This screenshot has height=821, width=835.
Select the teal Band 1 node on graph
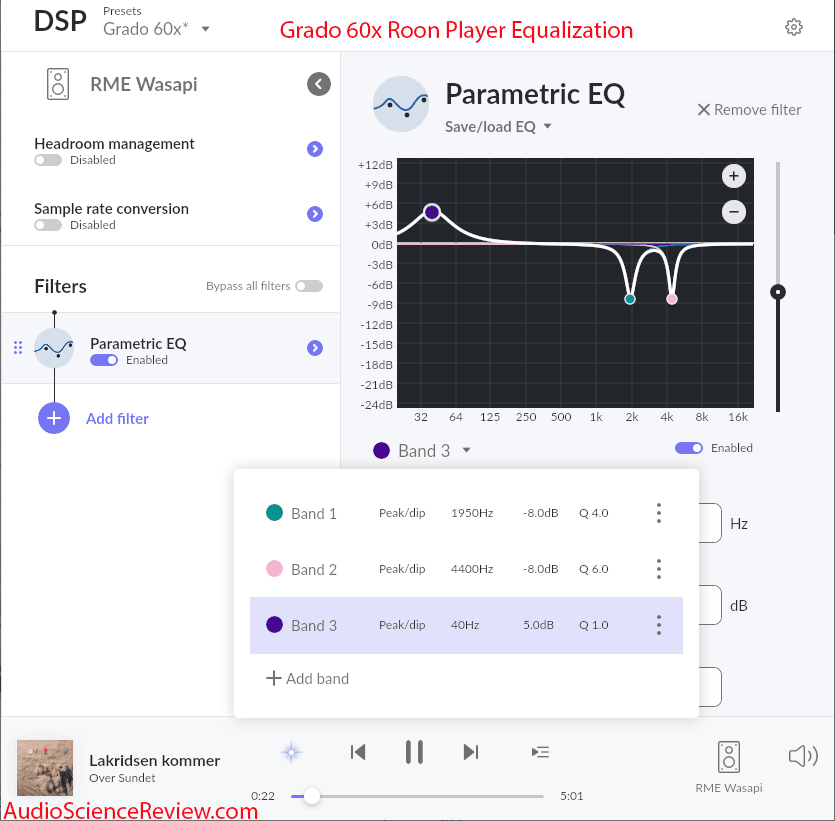click(630, 299)
